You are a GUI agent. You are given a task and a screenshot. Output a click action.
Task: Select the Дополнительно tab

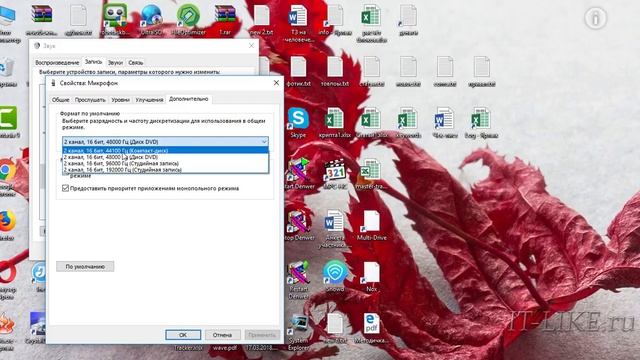pos(189,99)
